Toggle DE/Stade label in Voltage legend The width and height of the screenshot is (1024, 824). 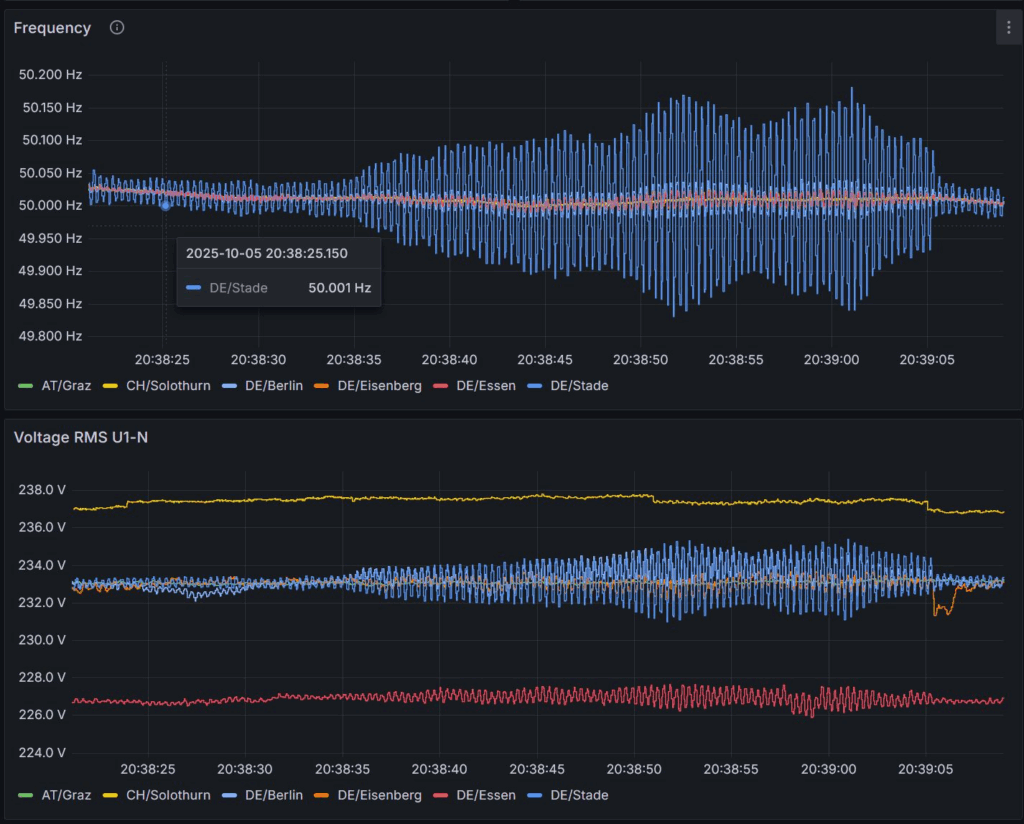click(579, 795)
